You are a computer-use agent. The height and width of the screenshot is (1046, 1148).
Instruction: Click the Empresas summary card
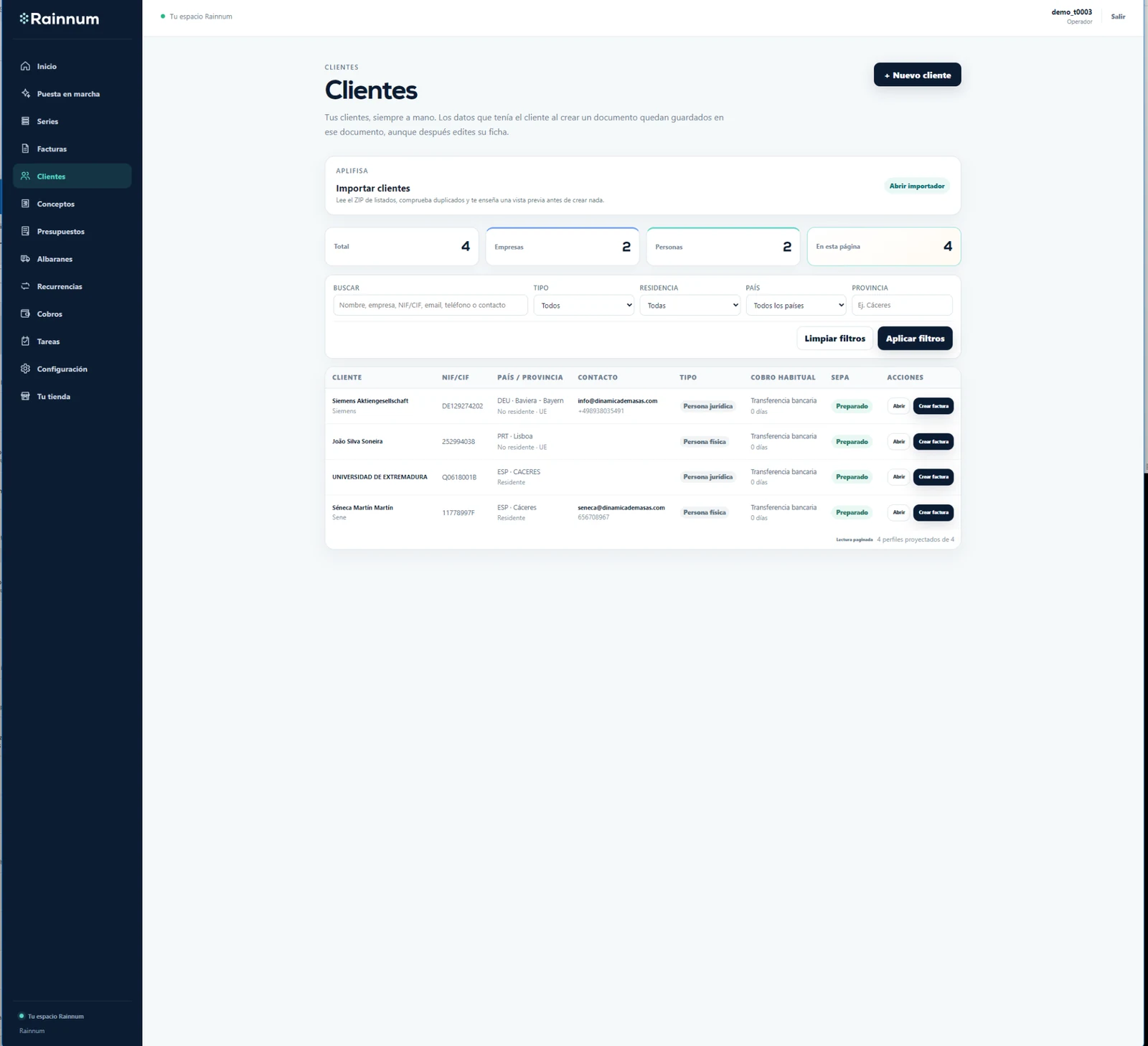coord(563,247)
